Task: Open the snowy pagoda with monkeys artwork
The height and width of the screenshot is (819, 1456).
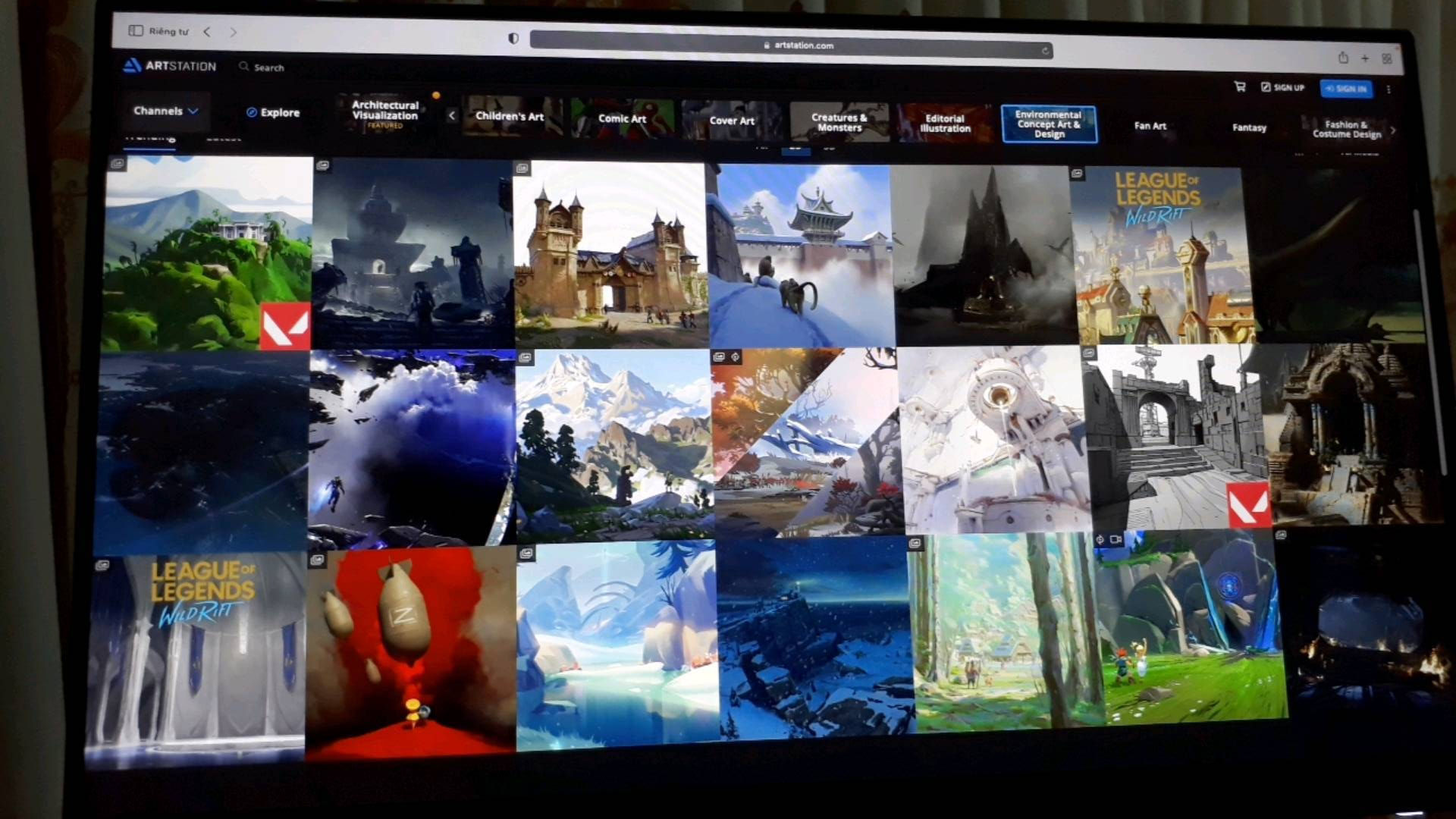Action: 802,256
